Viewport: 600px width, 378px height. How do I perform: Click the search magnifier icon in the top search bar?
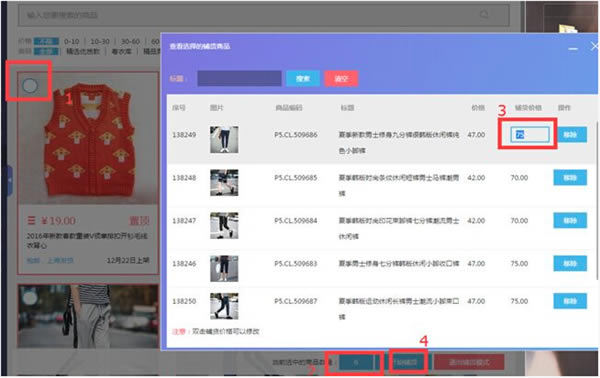pyautogui.click(x=484, y=15)
